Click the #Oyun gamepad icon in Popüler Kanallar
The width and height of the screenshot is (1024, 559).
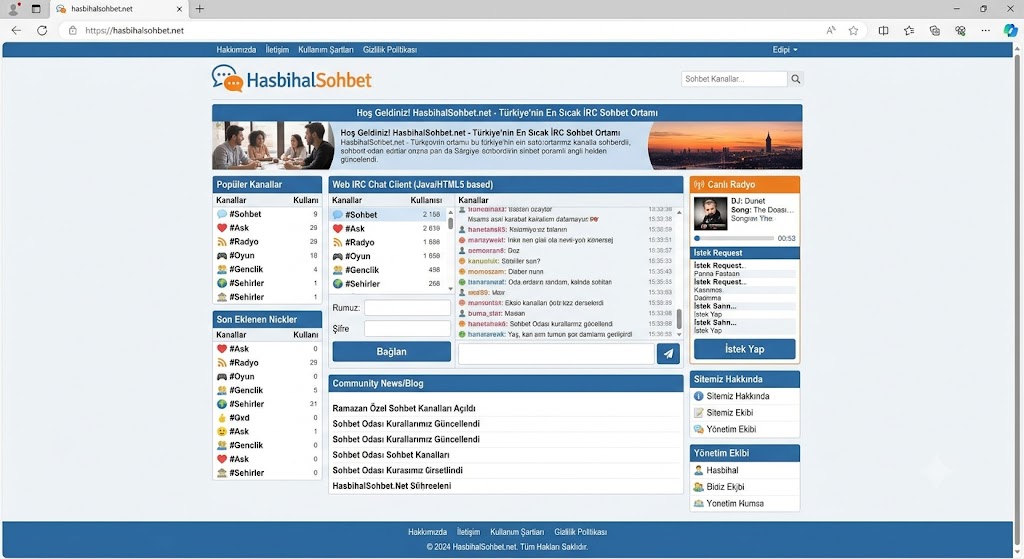(x=222, y=255)
